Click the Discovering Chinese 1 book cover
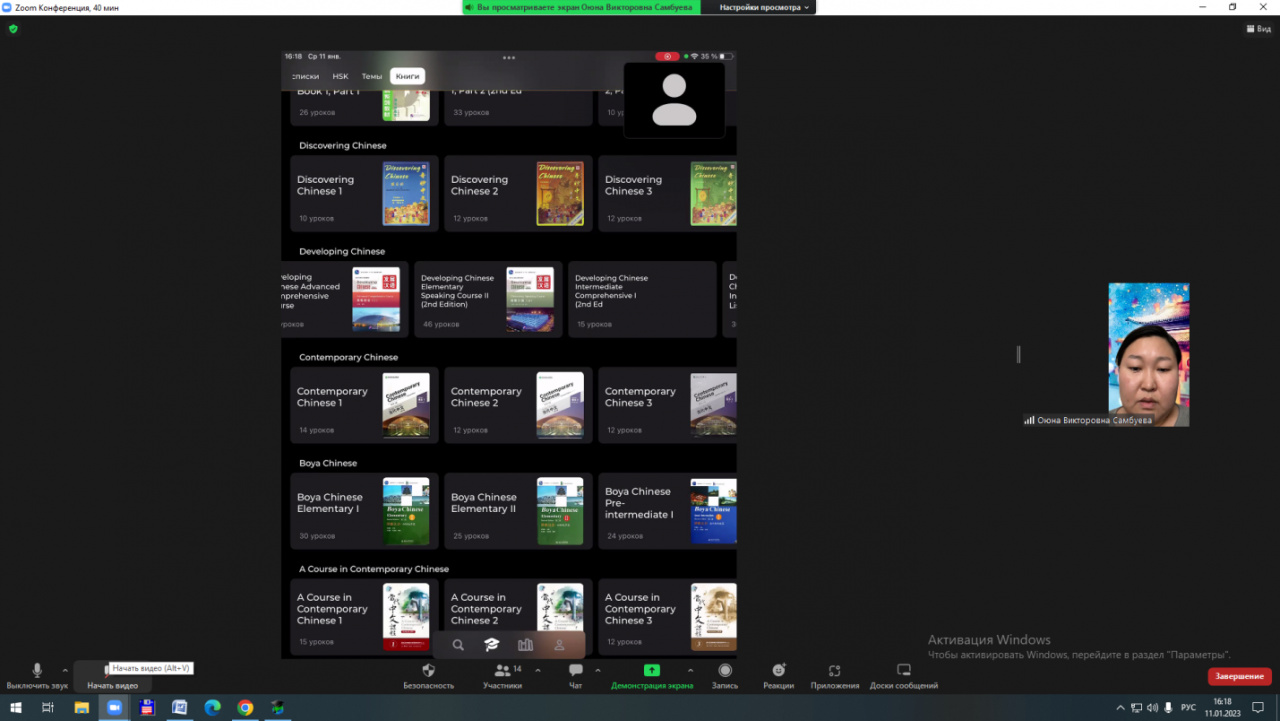Image resolution: width=1280 pixels, height=721 pixels. (x=406, y=192)
